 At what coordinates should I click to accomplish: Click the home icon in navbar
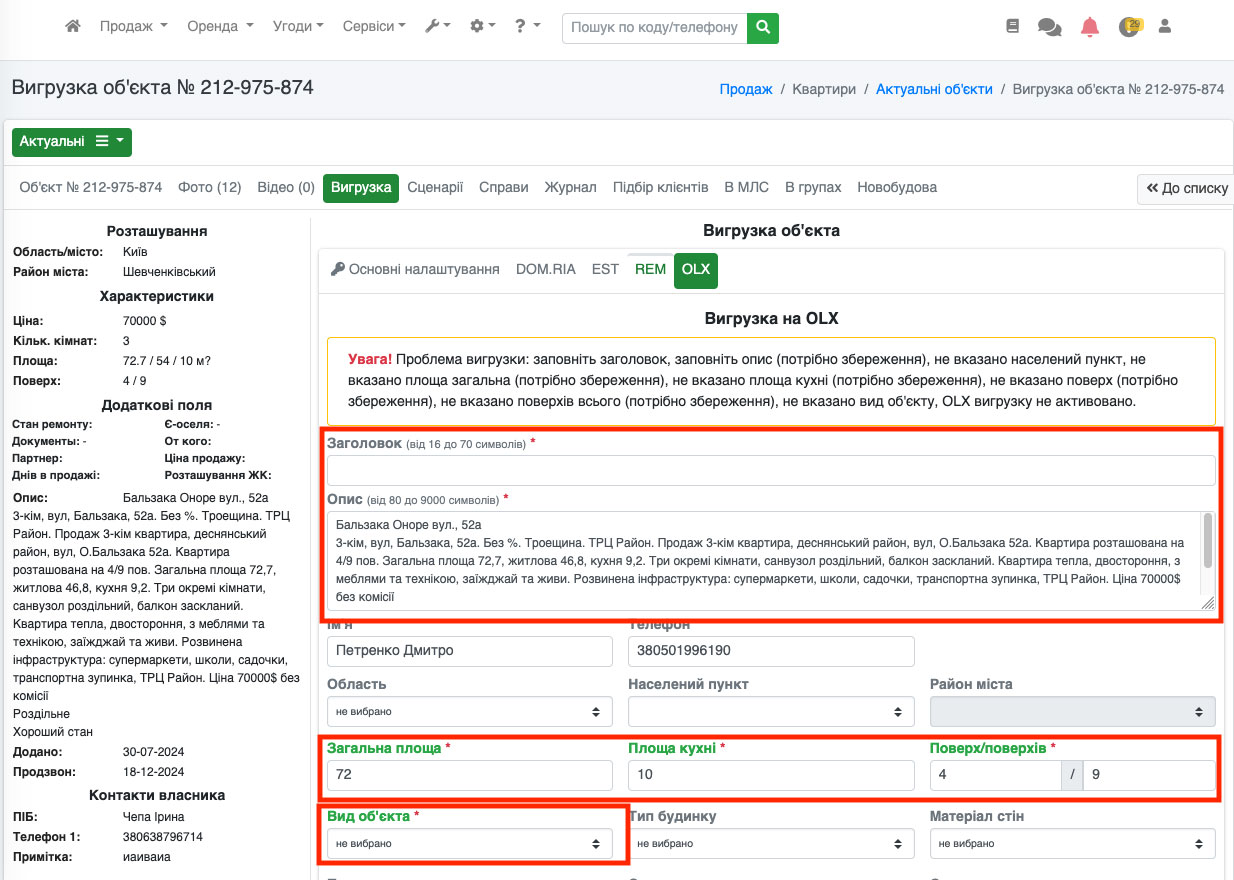pos(72,27)
